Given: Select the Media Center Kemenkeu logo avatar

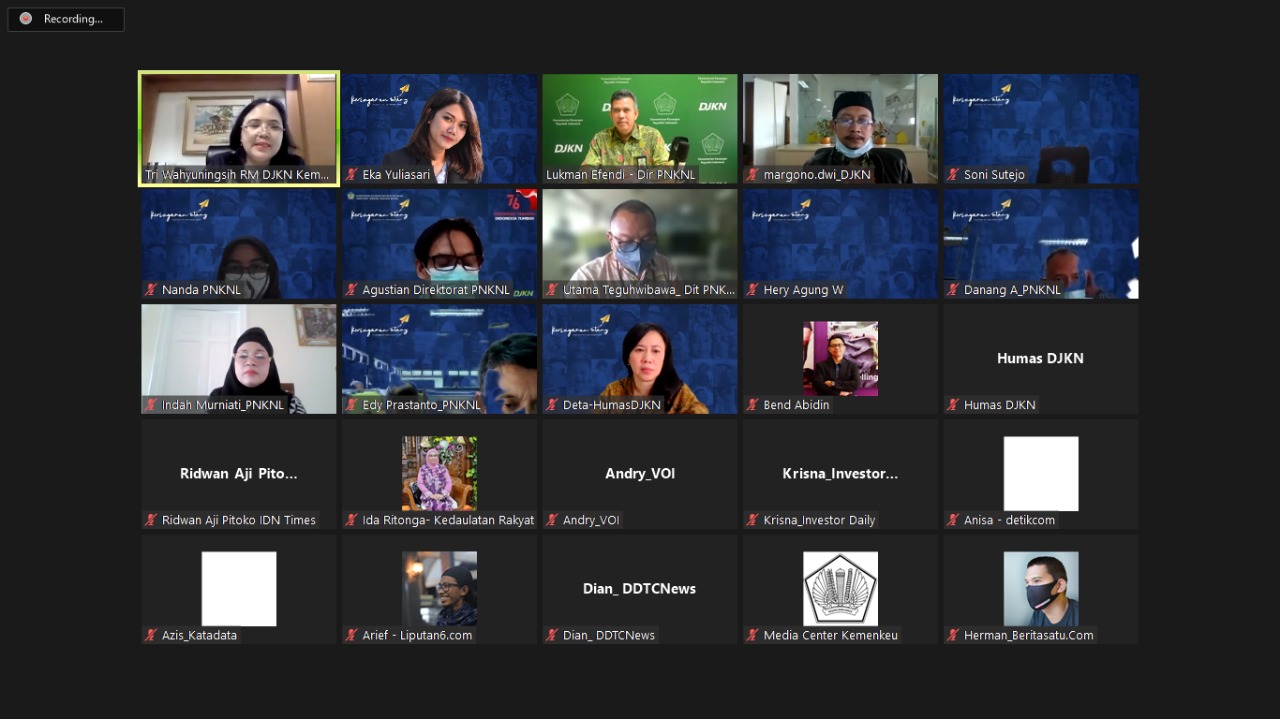Looking at the screenshot, I should pos(840,588).
